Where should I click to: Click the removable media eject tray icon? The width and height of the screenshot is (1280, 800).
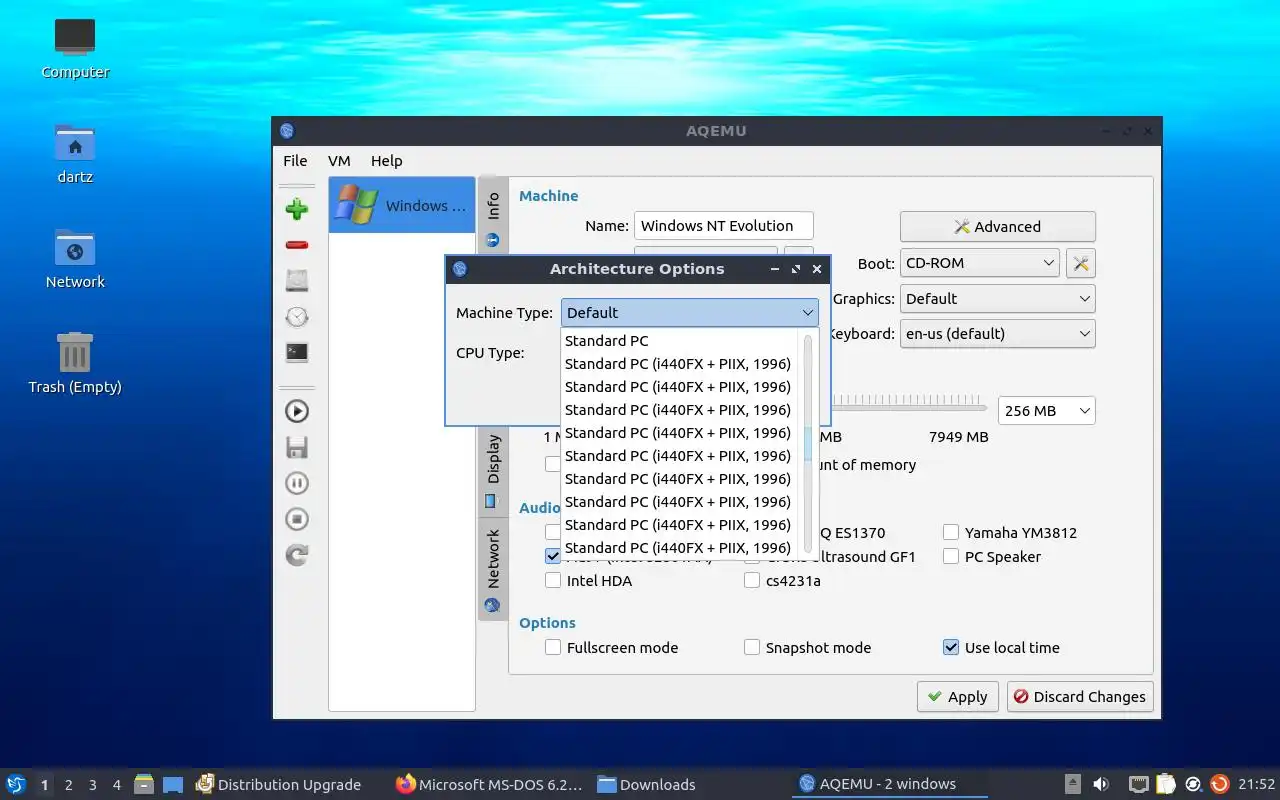coord(1072,784)
